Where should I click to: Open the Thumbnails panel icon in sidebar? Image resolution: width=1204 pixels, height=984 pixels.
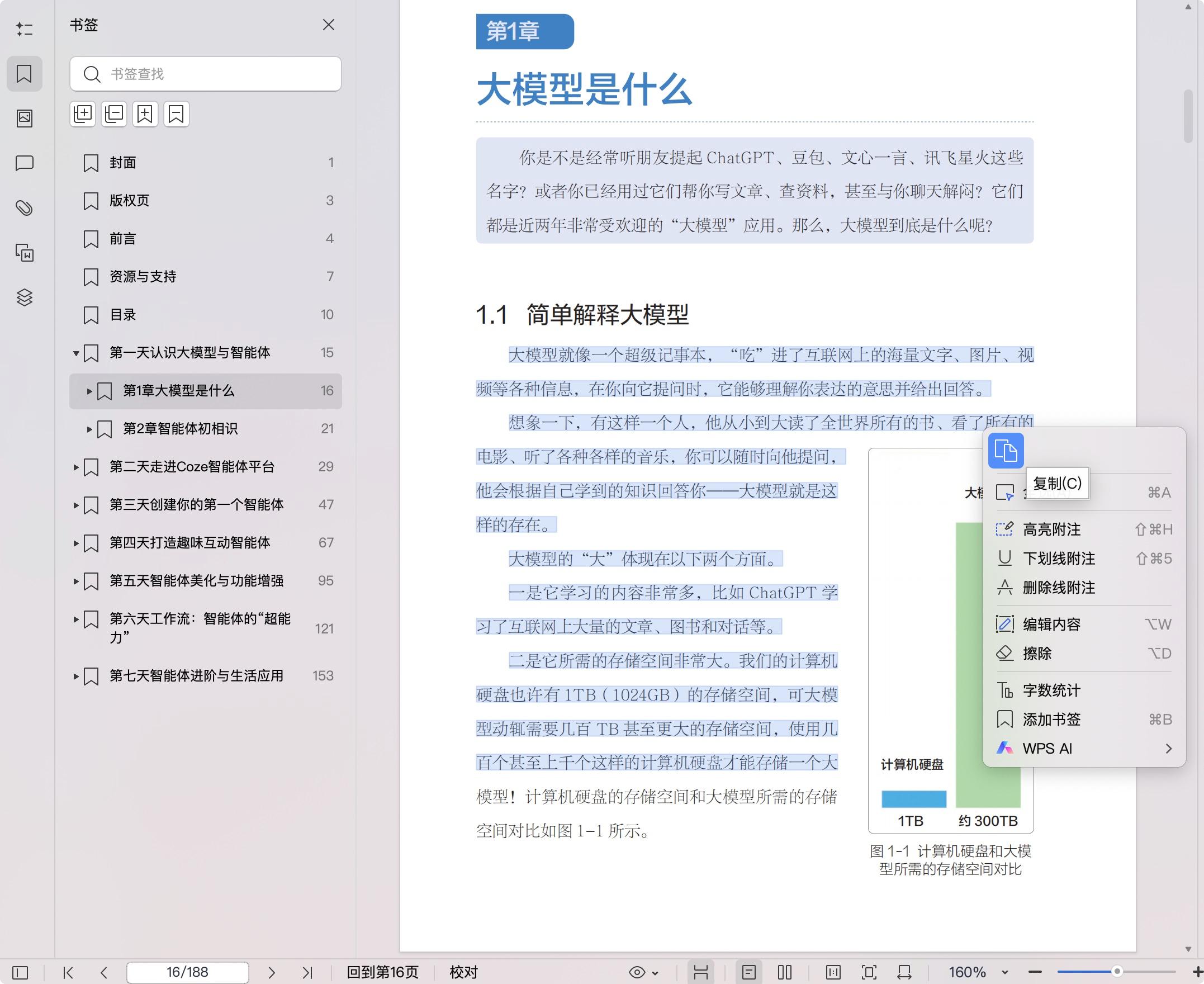point(25,118)
